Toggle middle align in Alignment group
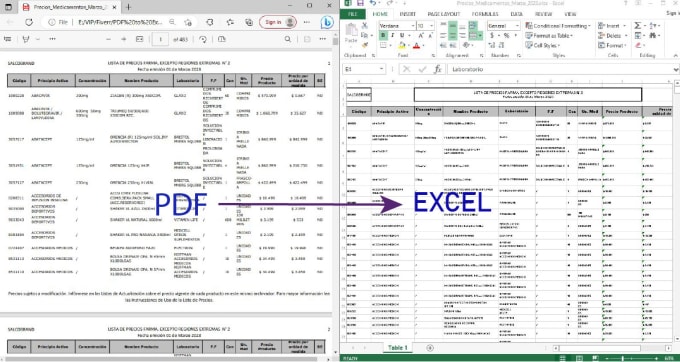 (452, 26)
